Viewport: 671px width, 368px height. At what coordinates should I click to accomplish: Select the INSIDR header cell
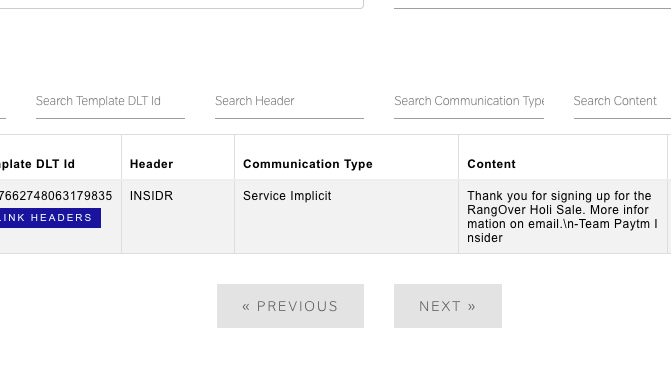pos(151,196)
